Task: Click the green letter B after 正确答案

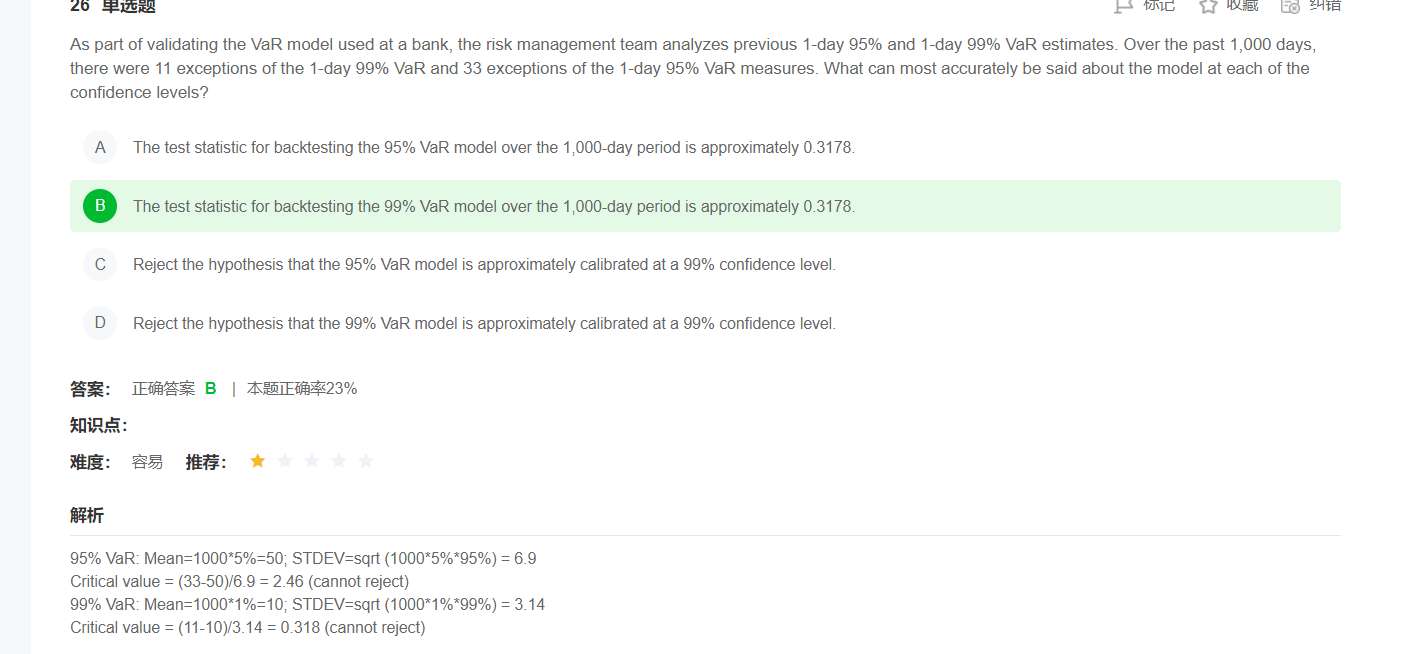Action: click(x=210, y=389)
